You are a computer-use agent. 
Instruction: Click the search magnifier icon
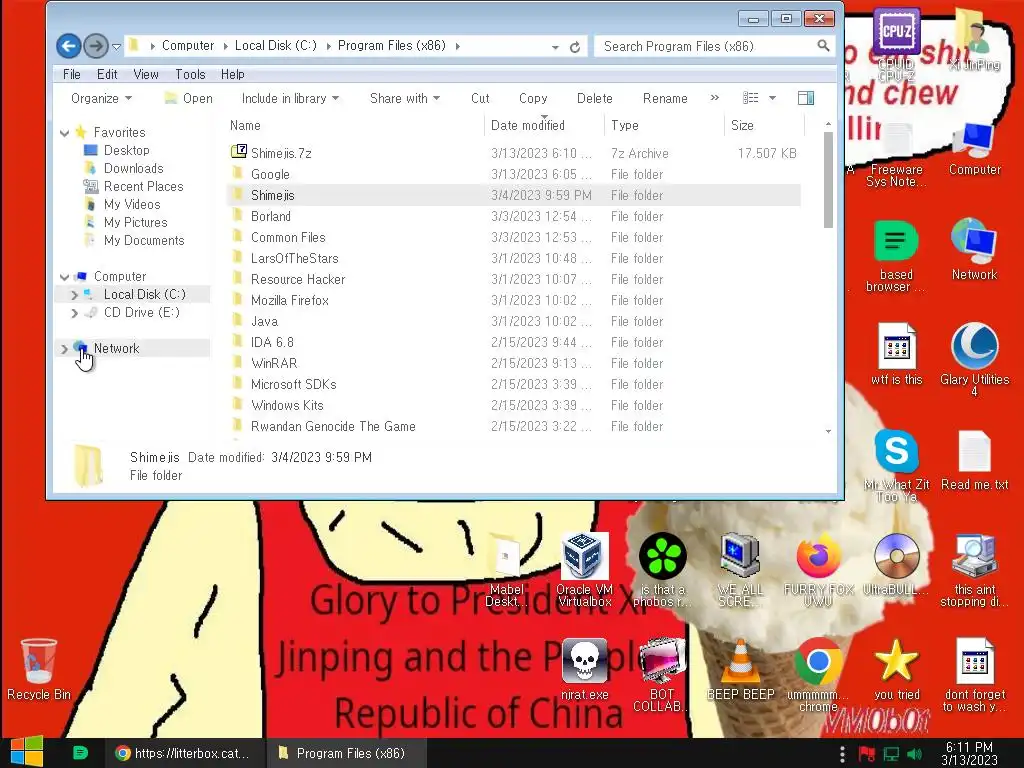(823, 46)
